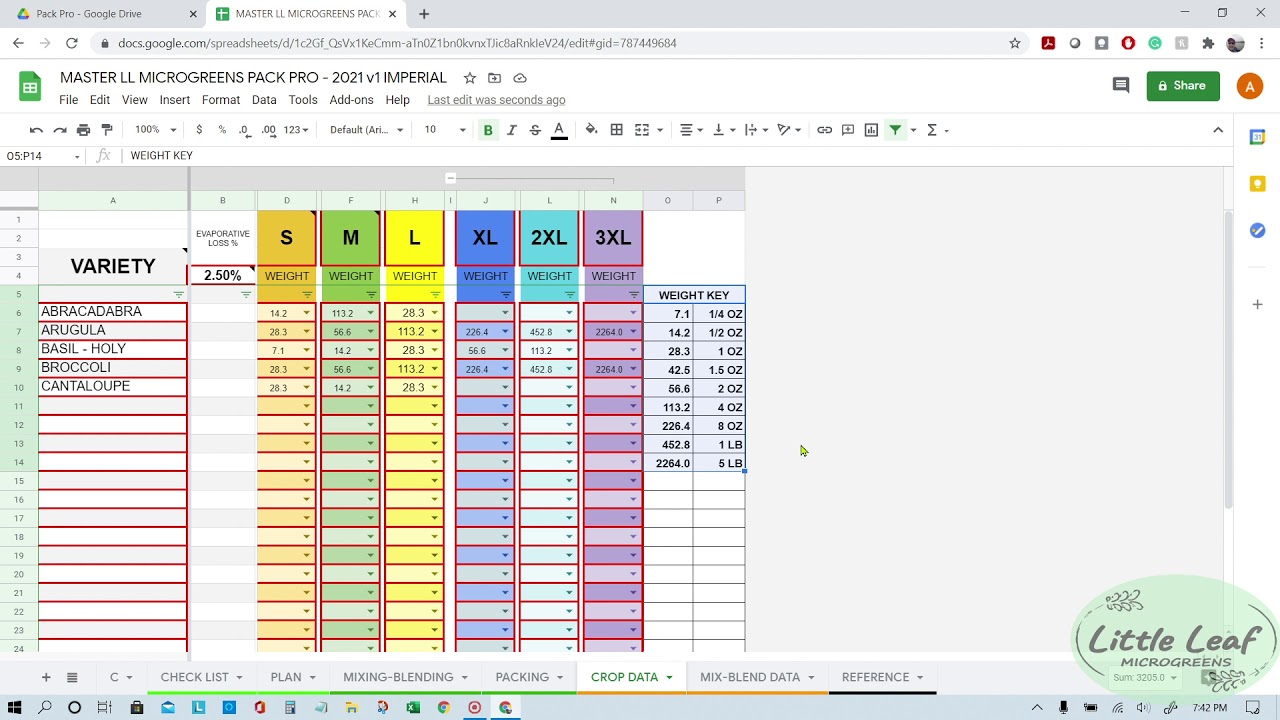Open the filter for VARIETY column
1280x720 pixels.
[179, 295]
